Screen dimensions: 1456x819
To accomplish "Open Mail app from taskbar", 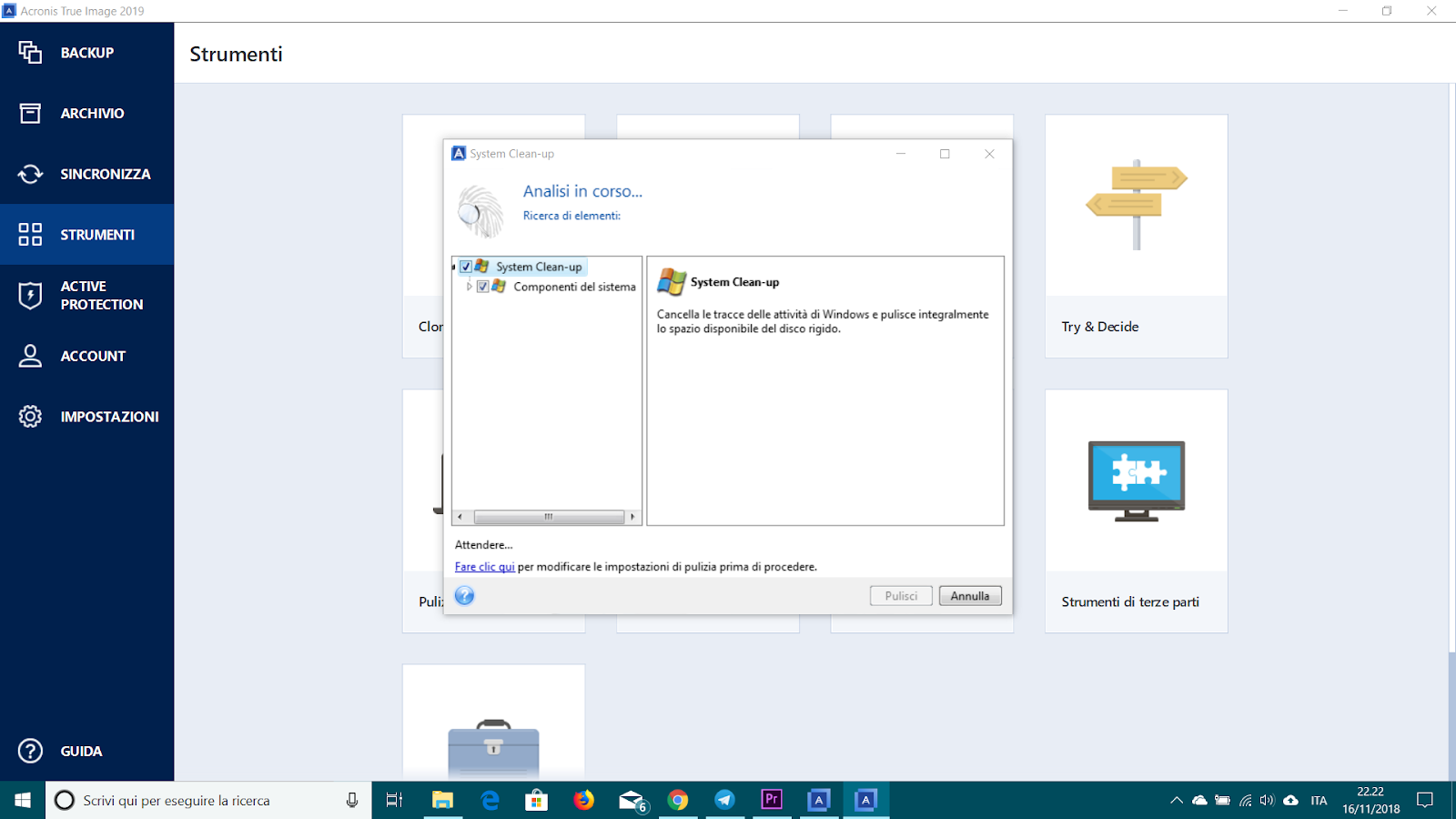I will [x=632, y=800].
